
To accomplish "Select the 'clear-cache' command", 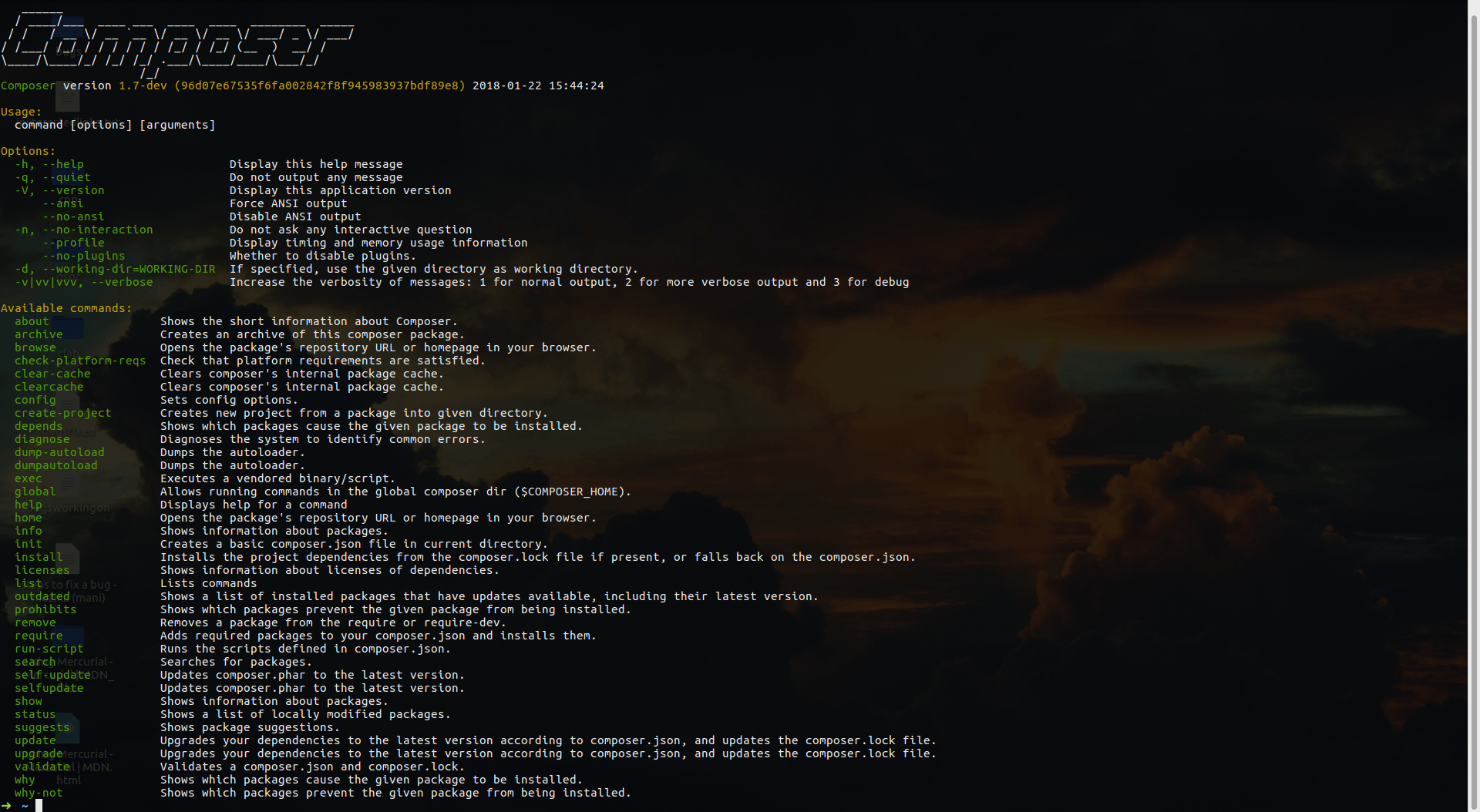I will [52, 374].
